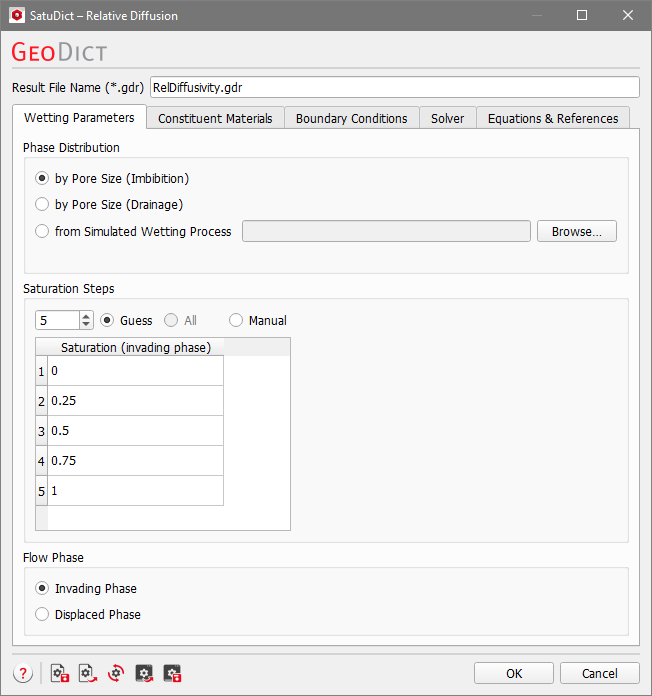Click row header number 5 in saturation table
Image resolution: width=652 pixels, height=696 pixels.
point(41,491)
